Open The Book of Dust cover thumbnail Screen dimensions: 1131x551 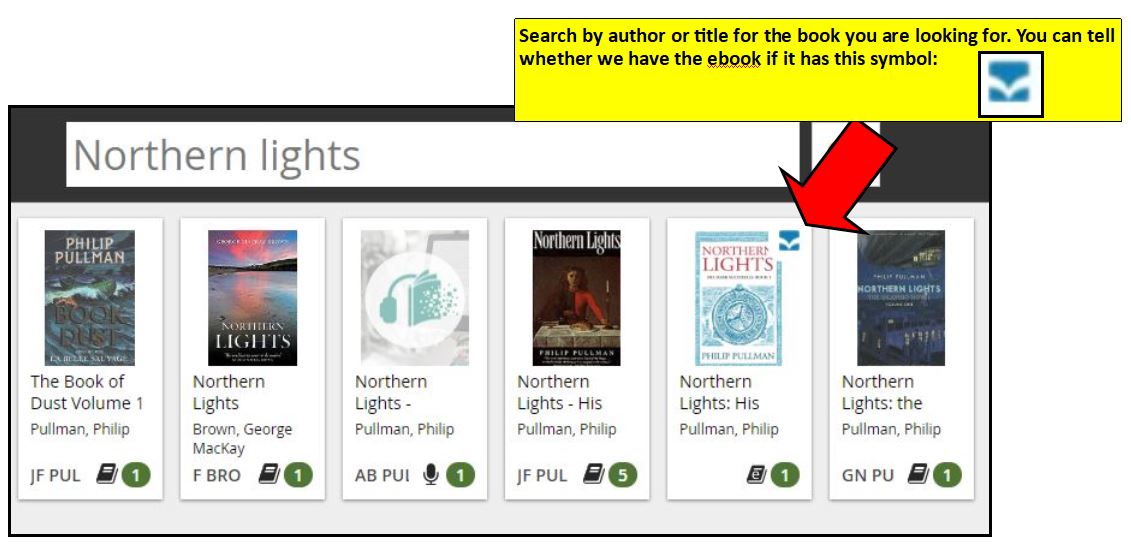pos(89,298)
